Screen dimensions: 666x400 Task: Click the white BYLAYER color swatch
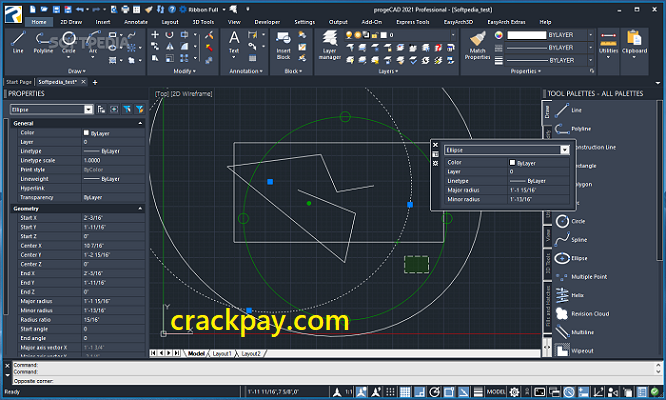527,35
